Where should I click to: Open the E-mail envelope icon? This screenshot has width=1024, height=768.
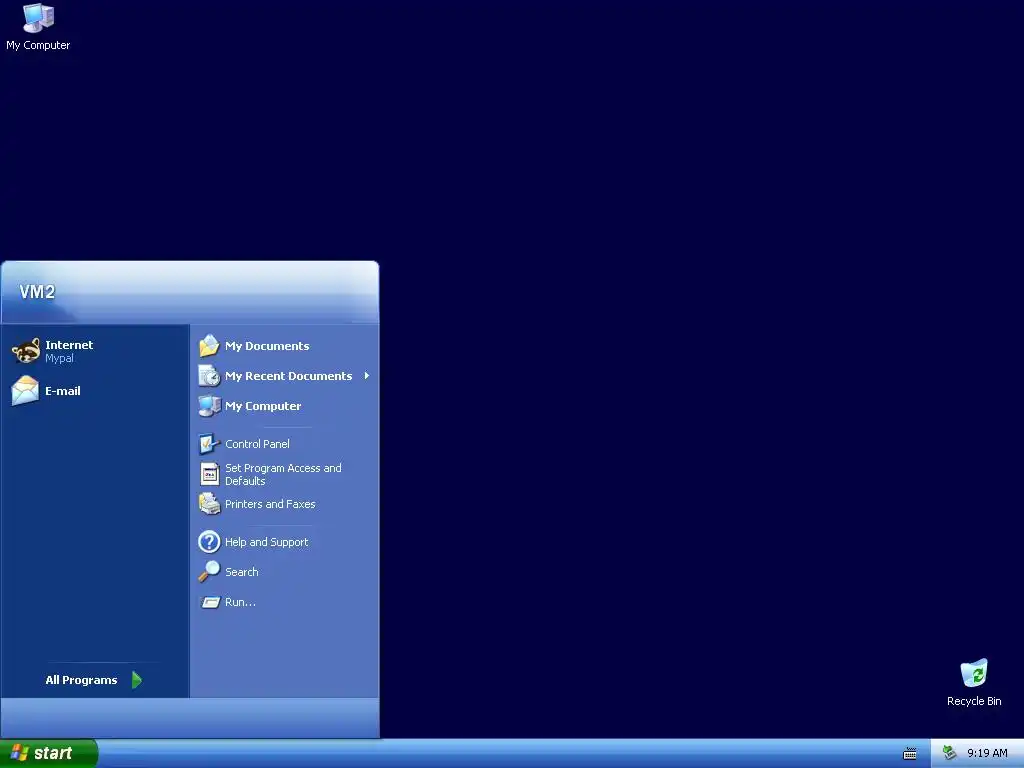click(x=25, y=391)
